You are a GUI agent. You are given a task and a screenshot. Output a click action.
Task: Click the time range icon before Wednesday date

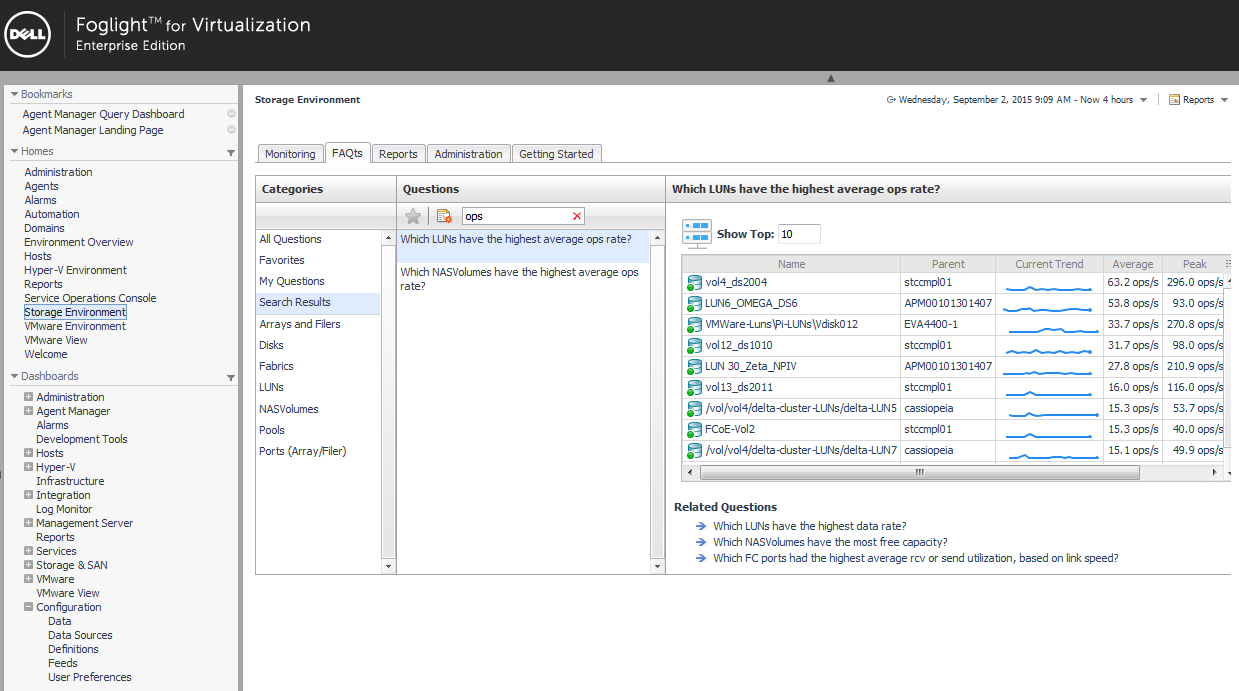(891, 100)
